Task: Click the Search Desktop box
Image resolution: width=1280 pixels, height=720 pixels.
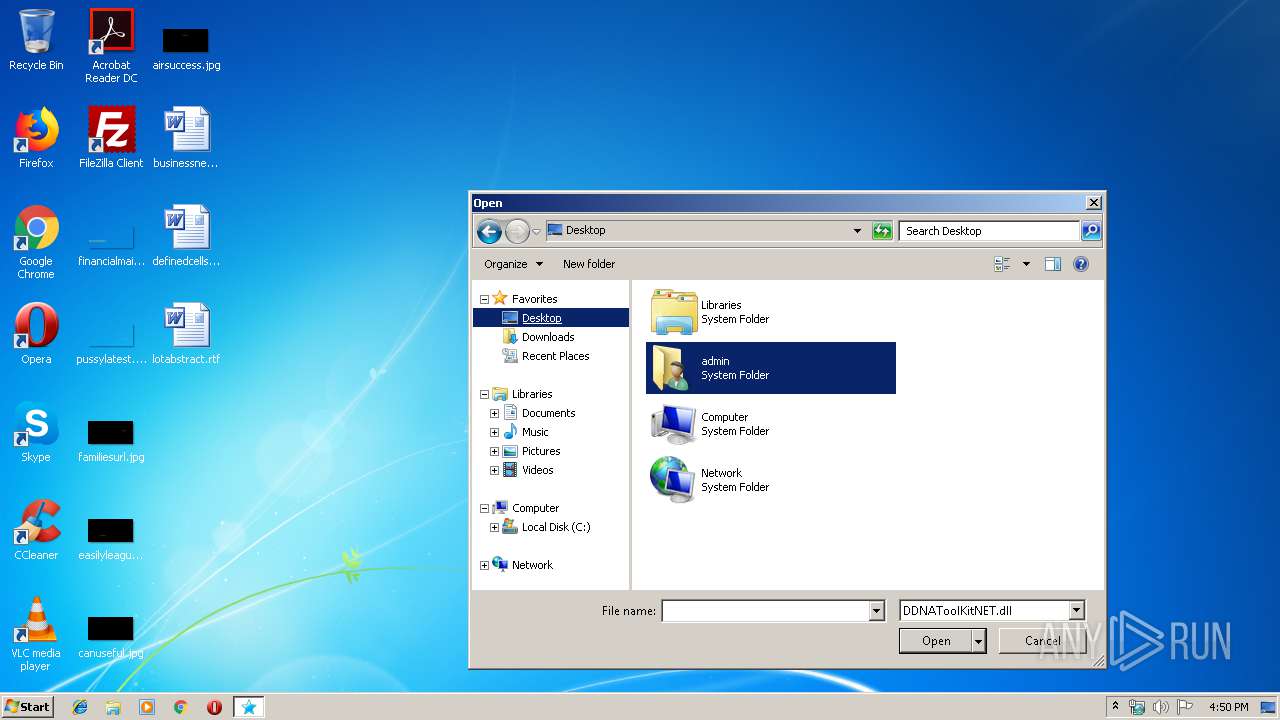Action: point(989,231)
